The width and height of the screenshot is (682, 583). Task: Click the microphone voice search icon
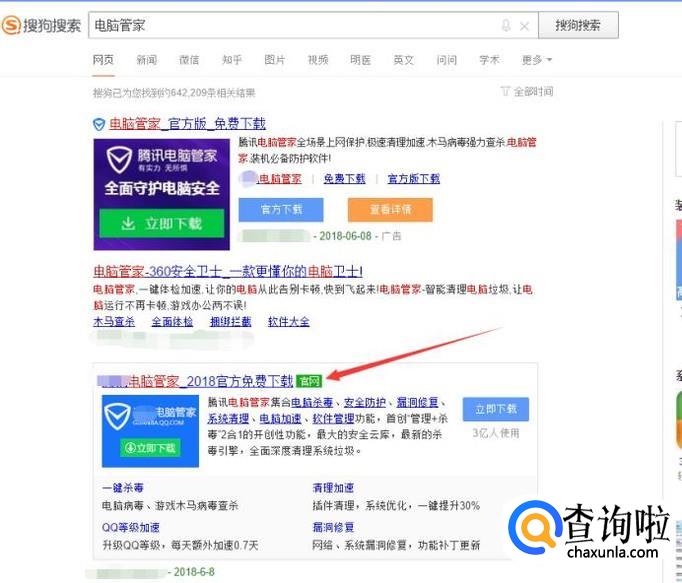pyautogui.click(x=506, y=25)
